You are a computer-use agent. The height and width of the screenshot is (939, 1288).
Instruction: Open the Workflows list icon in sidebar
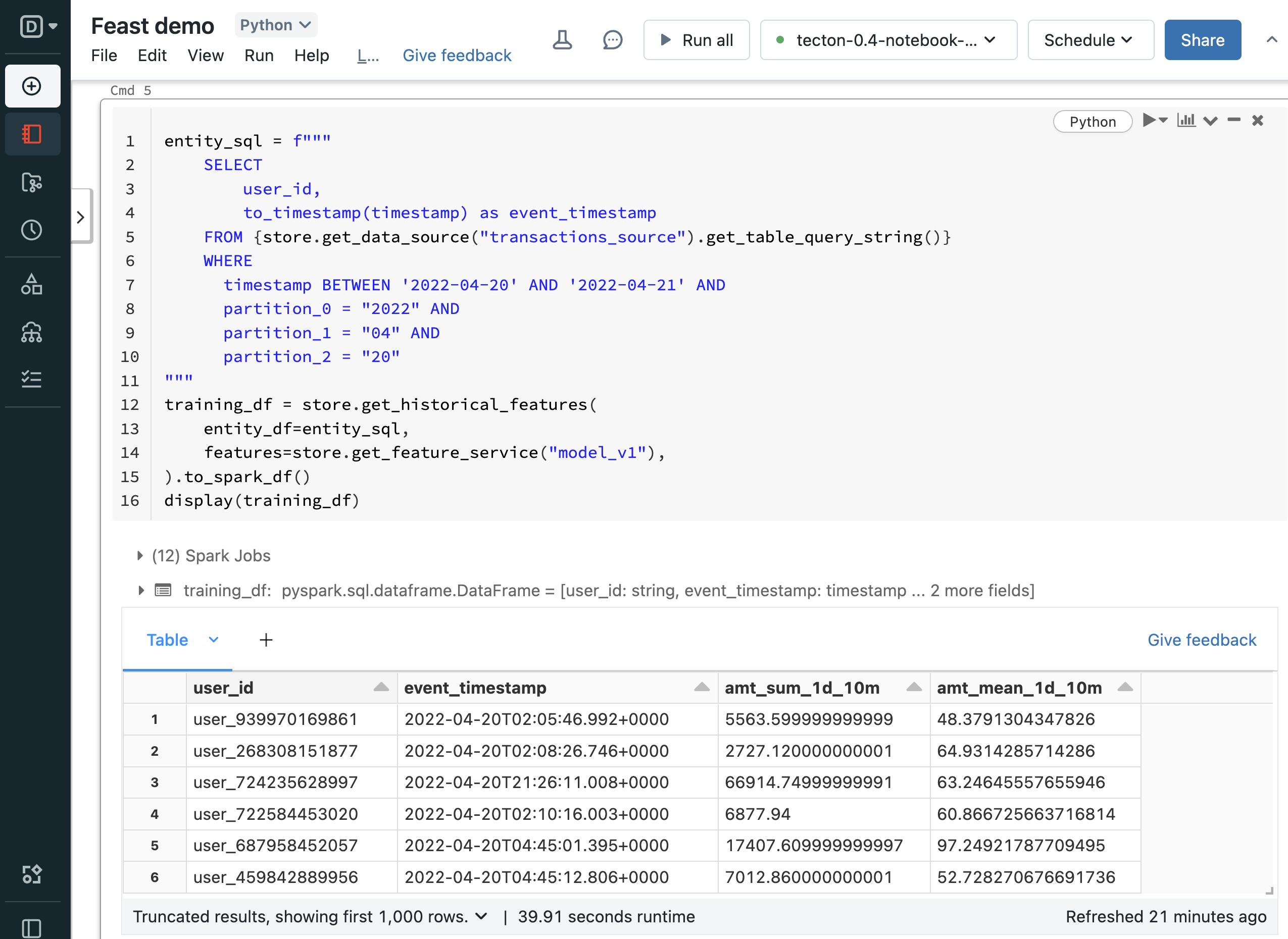(32, 379)
